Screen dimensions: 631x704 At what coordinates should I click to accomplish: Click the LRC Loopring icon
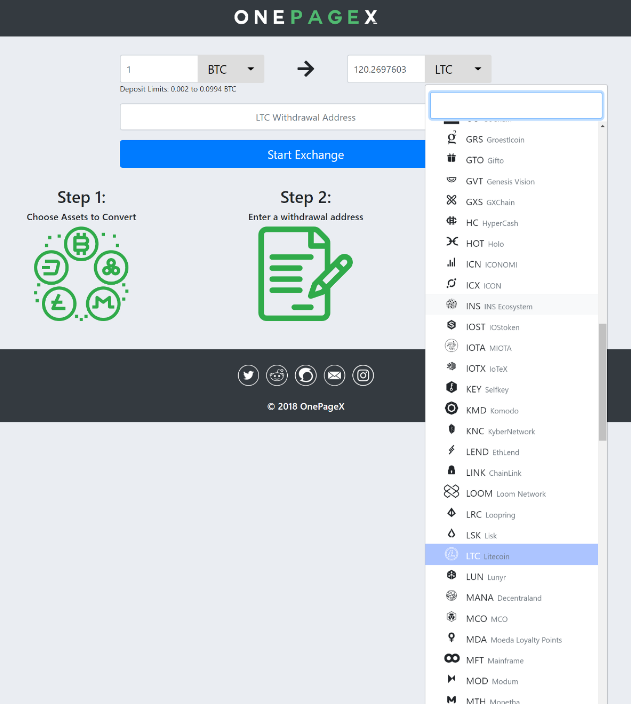pos(451,512)
